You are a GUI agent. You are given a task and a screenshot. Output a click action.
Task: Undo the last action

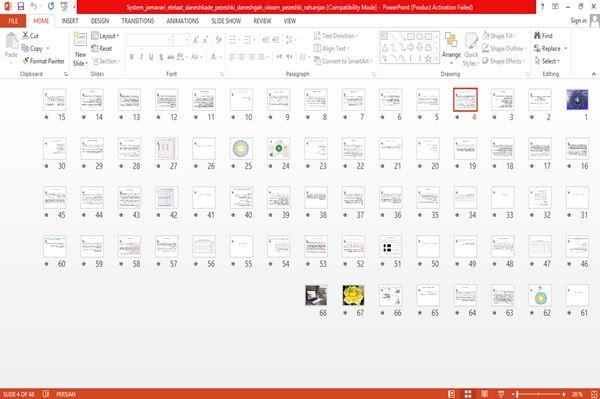(34, 6)
